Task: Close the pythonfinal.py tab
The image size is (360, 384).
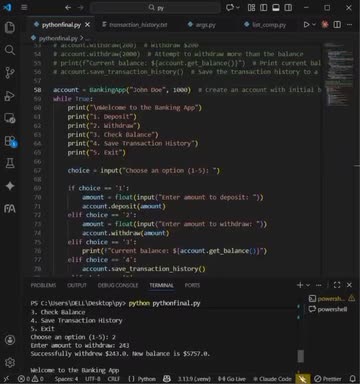Action: (x=87, y=25)
